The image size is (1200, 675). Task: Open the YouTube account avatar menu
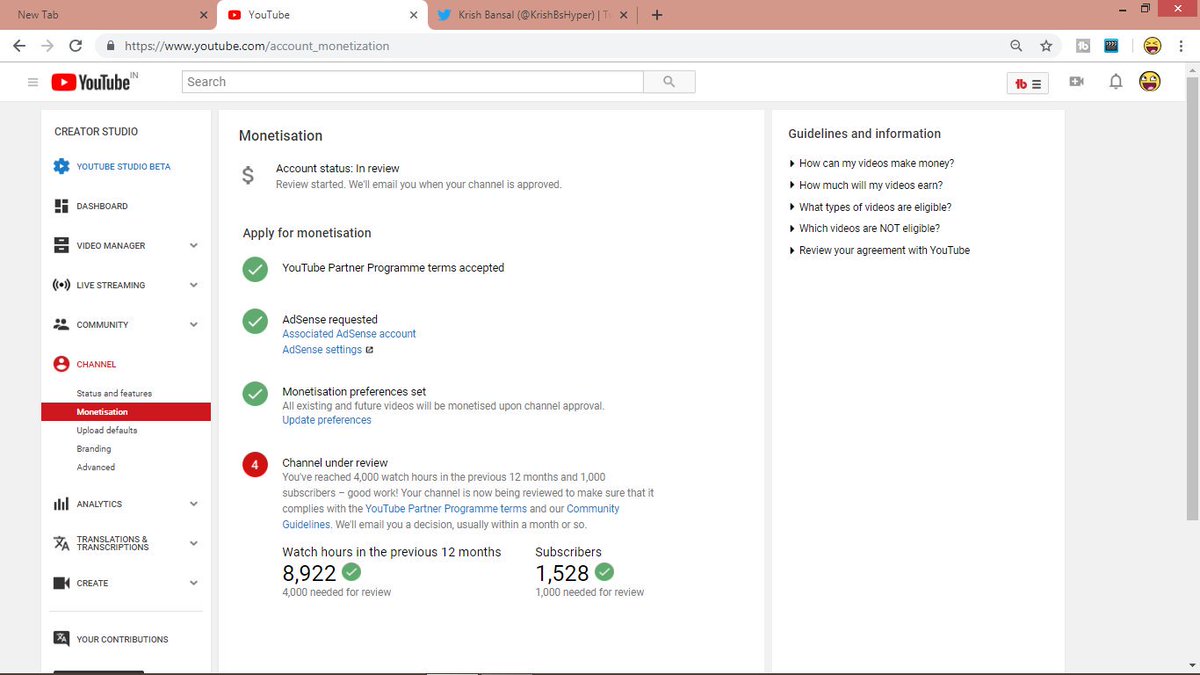coord(1150,82)
